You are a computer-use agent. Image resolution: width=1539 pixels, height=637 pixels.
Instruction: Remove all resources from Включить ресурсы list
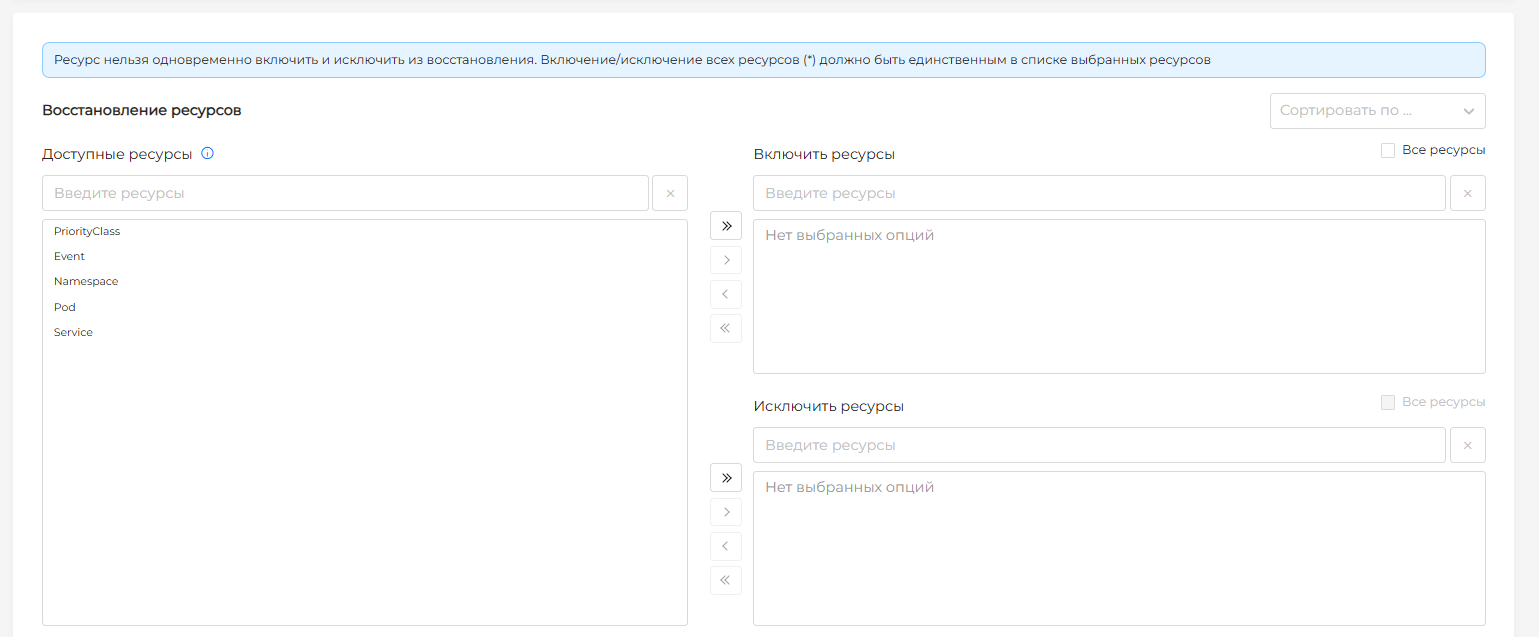pyautogui.click(x=726, y=328)
